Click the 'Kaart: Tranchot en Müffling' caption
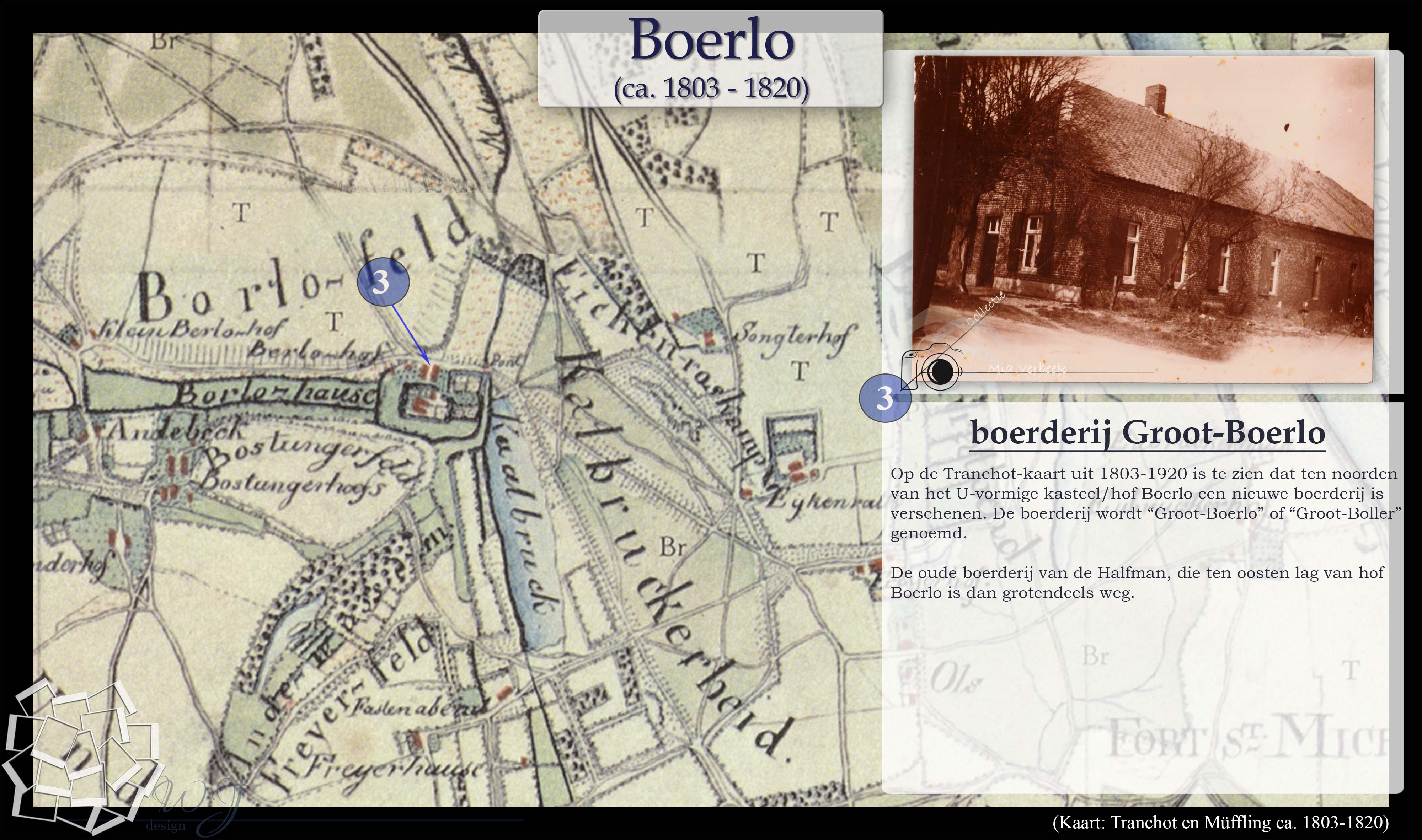The width and height of the screenshot is (1422, 840). click(1220, 823)
